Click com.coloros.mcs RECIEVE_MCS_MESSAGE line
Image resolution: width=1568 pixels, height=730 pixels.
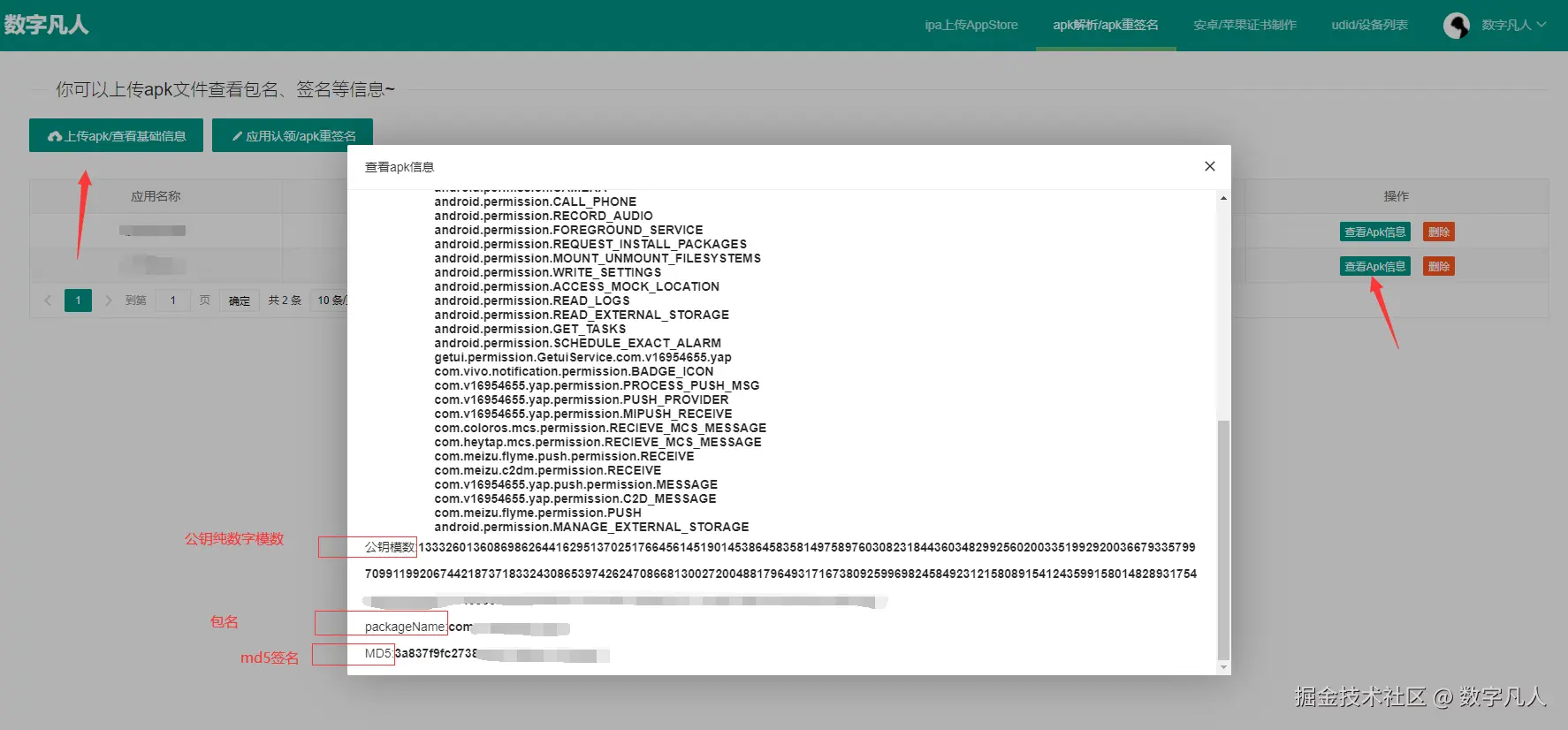[600, 428]
